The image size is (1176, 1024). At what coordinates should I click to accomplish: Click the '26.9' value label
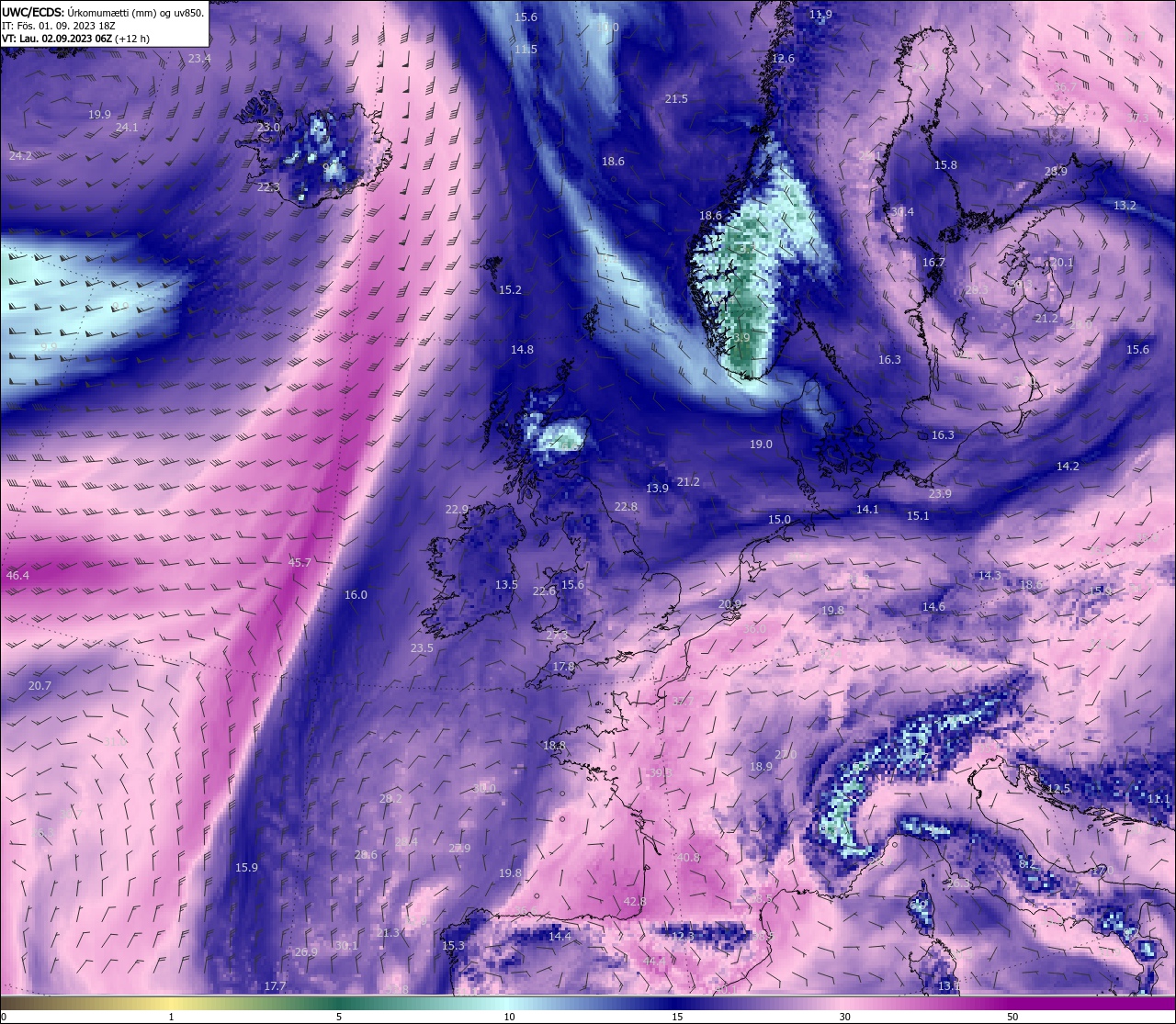tap(306, 952)
